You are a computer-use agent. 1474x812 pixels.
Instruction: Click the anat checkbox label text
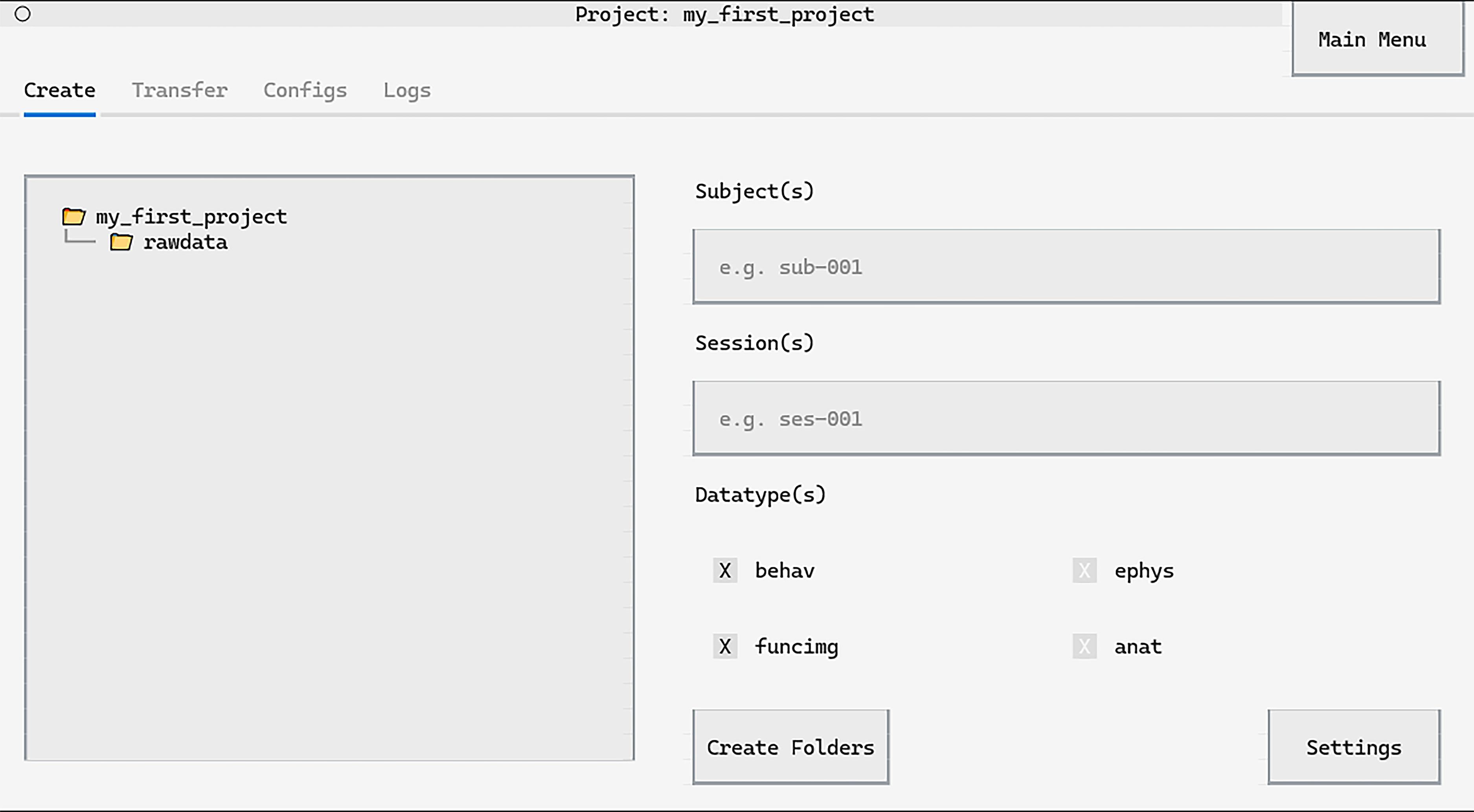point(1138,647)
